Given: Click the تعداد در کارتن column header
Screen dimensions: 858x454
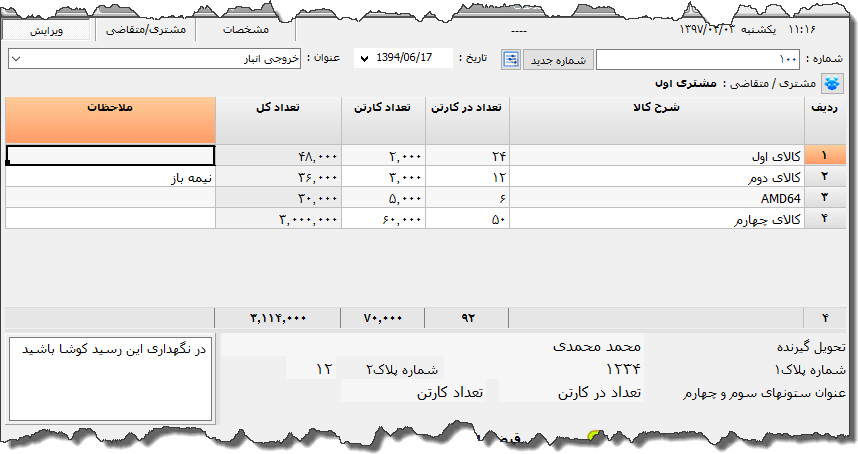Looking at the screenshot, I should click(467, 120).
